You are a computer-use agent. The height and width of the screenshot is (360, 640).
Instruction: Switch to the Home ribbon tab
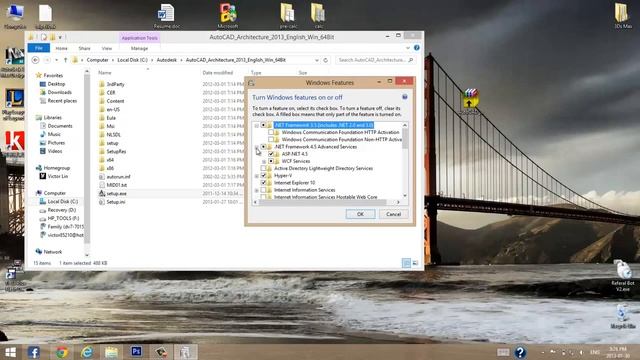coord(62,48)
